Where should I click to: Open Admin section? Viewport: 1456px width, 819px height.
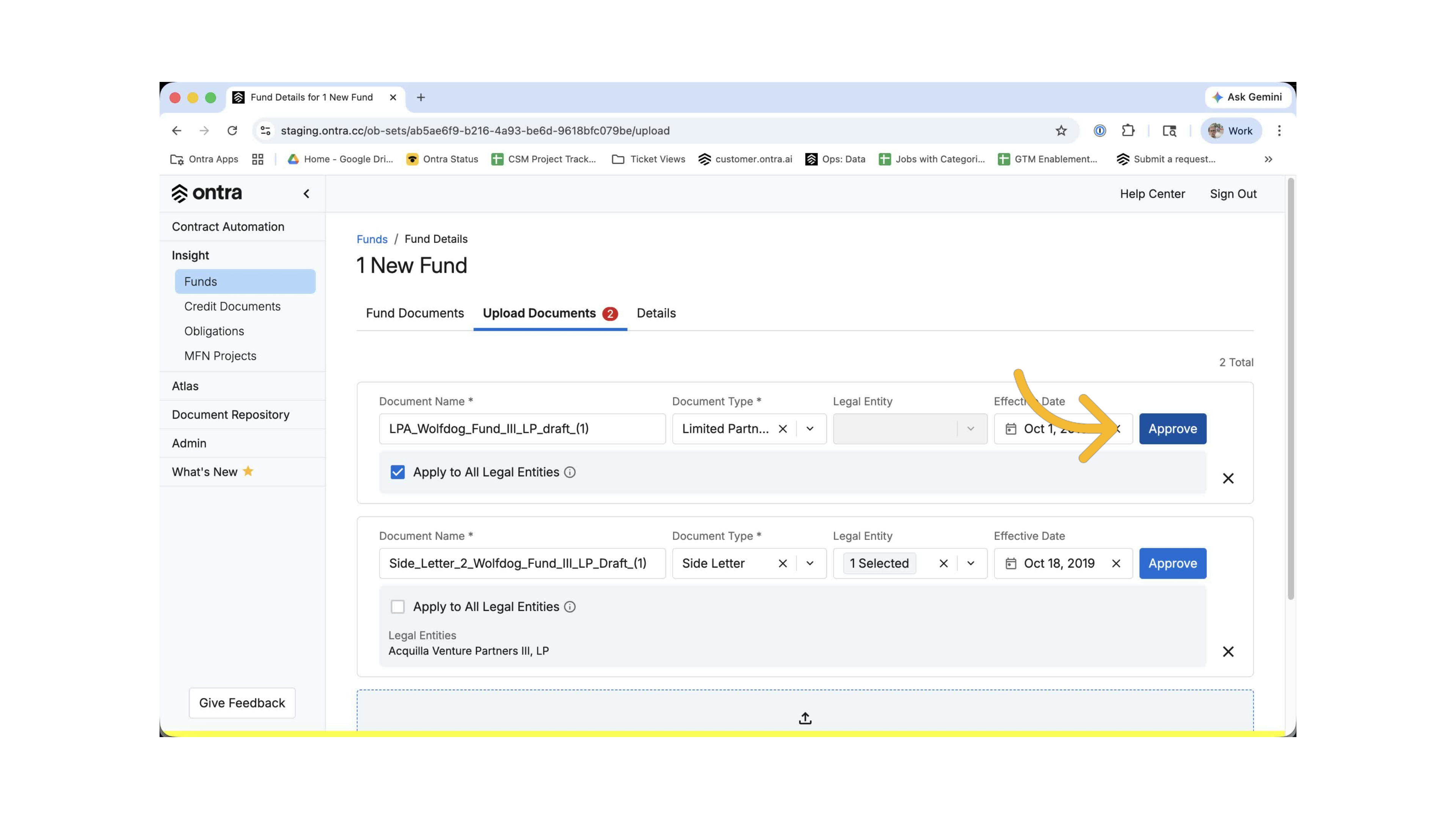[189, 444]
